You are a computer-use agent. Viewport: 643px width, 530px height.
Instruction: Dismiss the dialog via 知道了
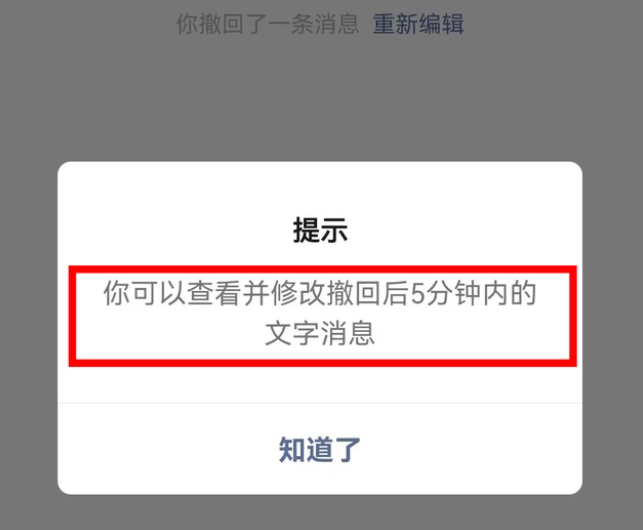click(320, 450)
